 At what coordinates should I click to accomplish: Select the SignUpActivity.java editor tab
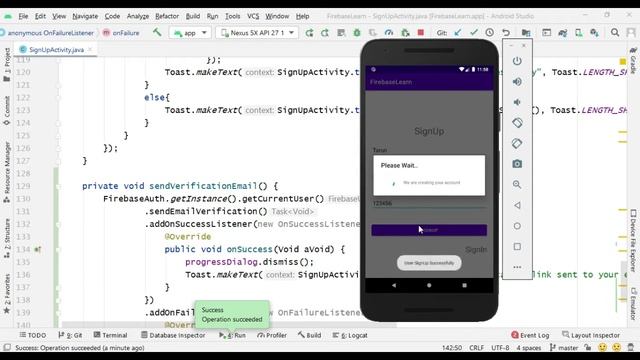[56, 49]
